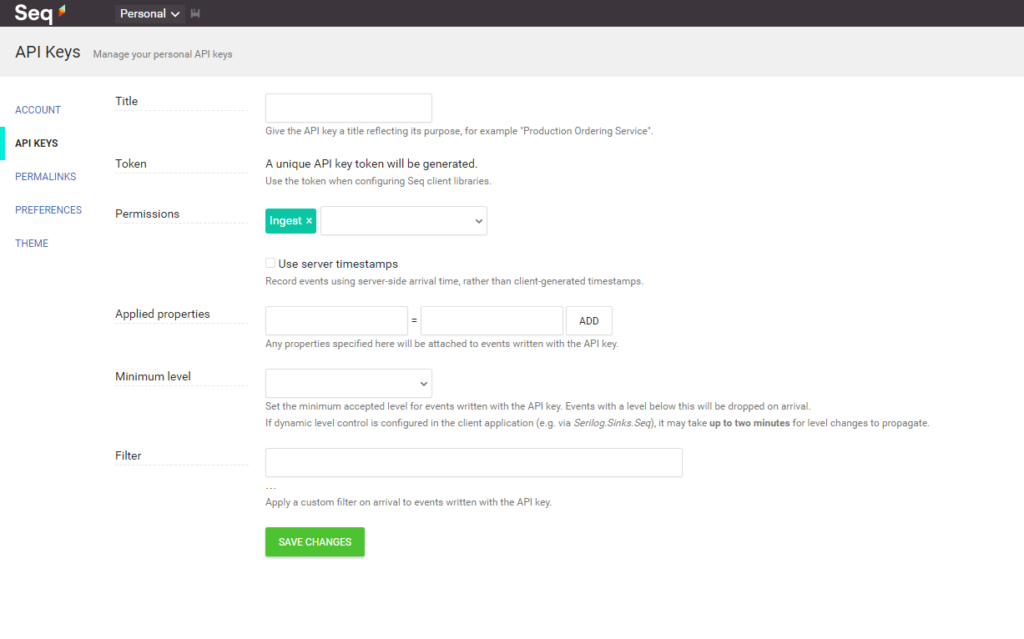This screenshot has height=639, width=1024.
Task: Click the property value field beside equals sign
Action: click(x=491, y=320)
